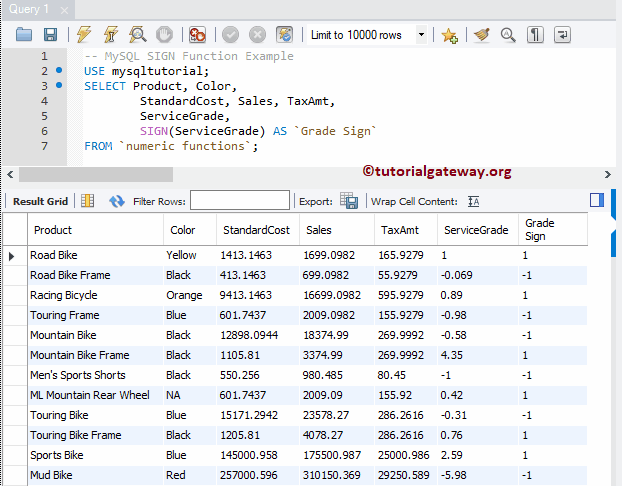Toggle result side panel visibility

point(597,200)
